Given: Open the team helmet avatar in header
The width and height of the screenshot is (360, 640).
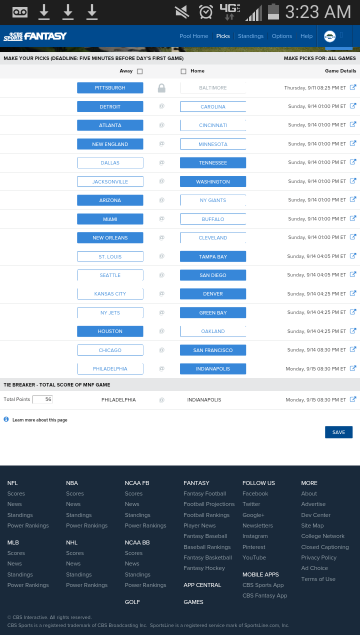Looking at the screenshot, I should click(x=330, y=36).
